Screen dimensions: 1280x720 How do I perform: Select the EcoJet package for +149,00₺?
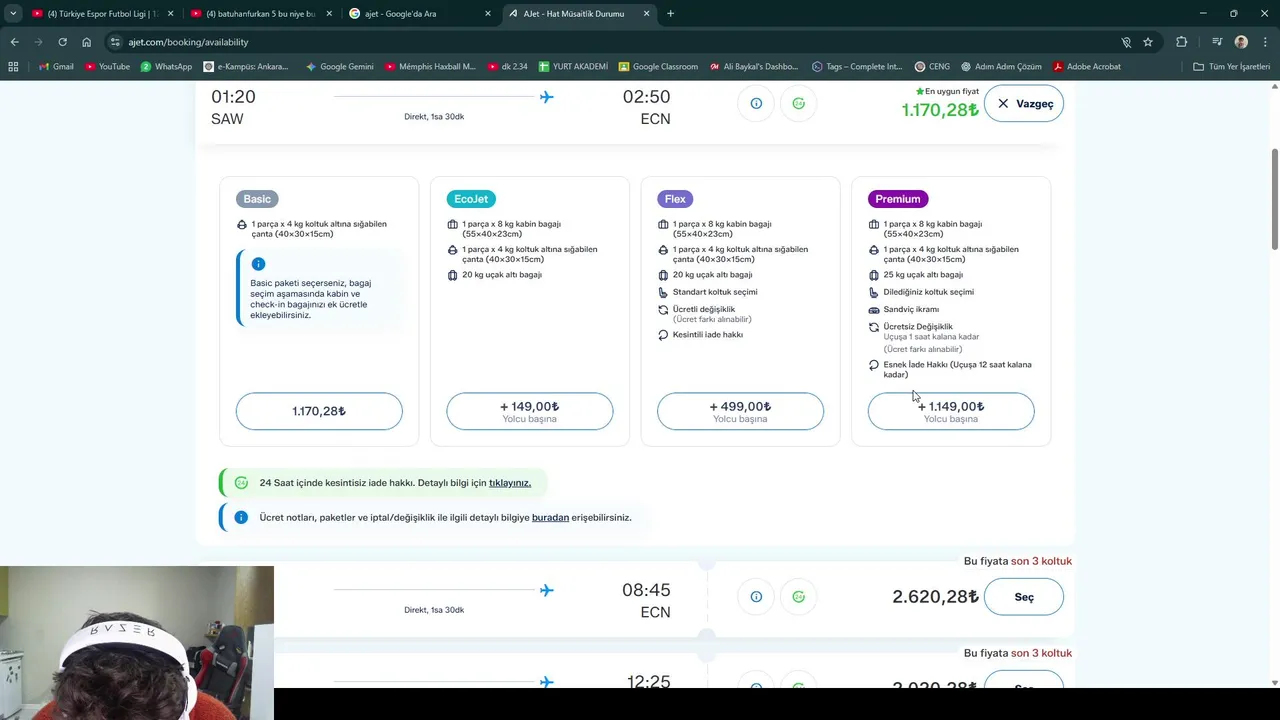click(x=530, y=411)
